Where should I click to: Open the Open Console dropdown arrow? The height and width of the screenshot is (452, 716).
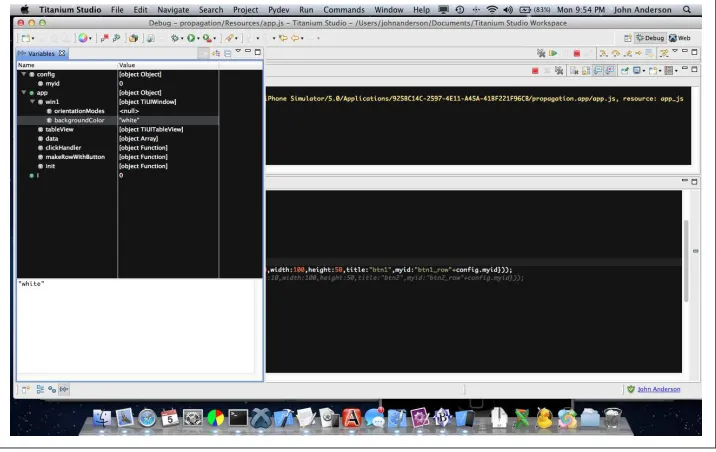659,71
